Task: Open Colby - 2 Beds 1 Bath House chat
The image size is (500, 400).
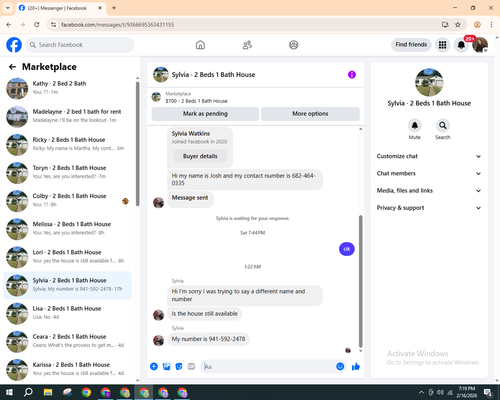Action: point(68,201)
